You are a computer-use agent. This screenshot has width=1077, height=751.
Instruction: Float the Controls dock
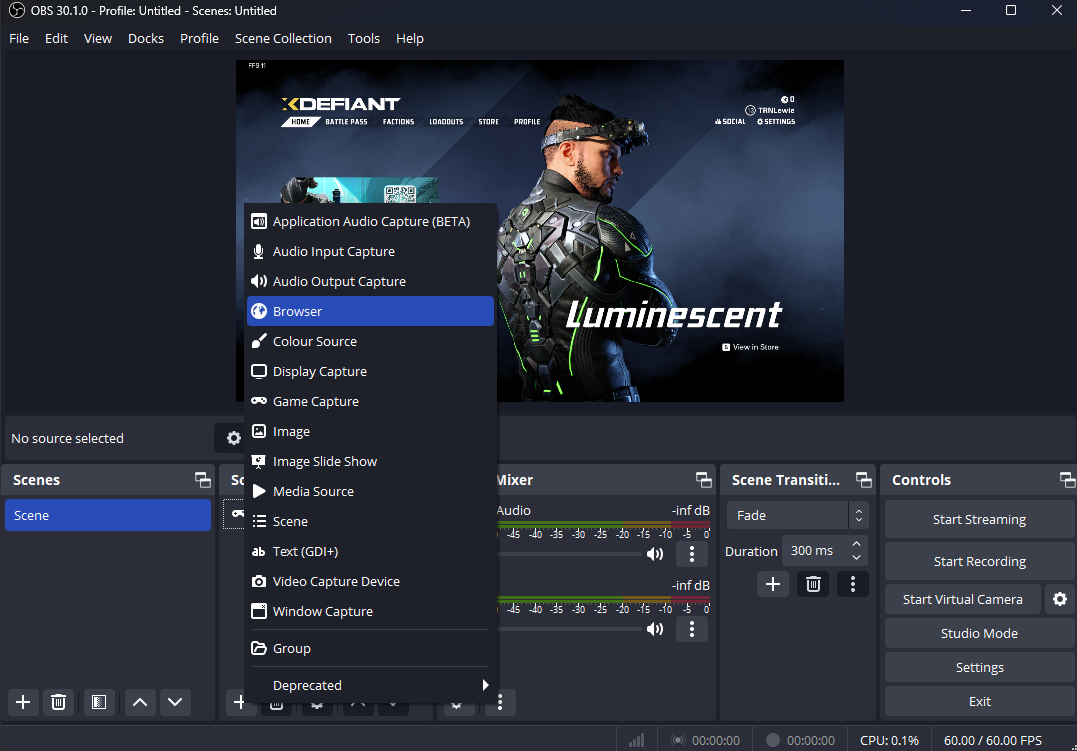point(1067,480)
